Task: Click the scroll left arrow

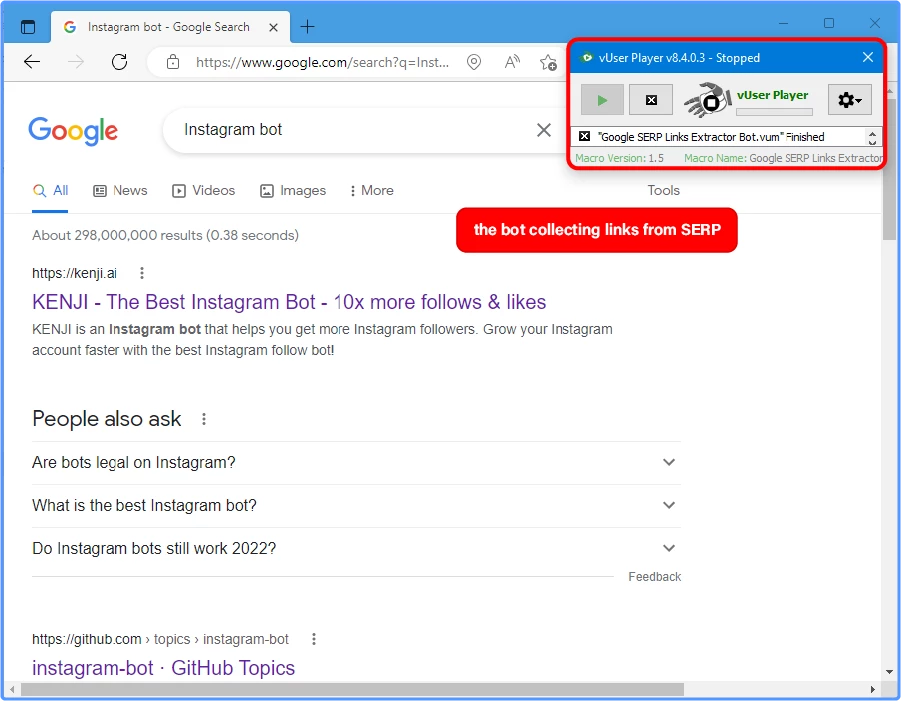Action: click(x=13, y=689)
